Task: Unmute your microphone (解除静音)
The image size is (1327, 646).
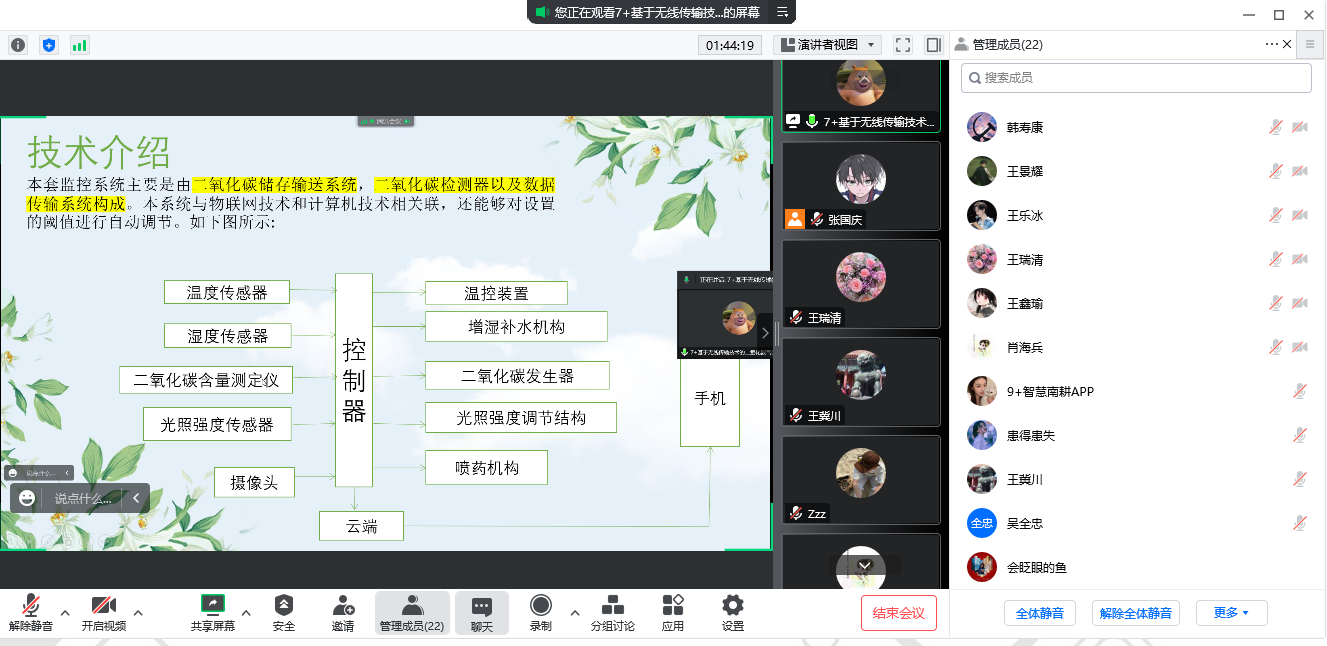Action: 31,612
